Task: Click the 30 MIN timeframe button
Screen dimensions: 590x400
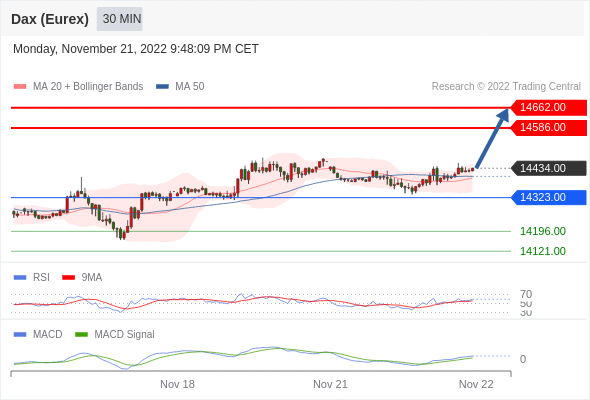Action: [x=120, y=19]
